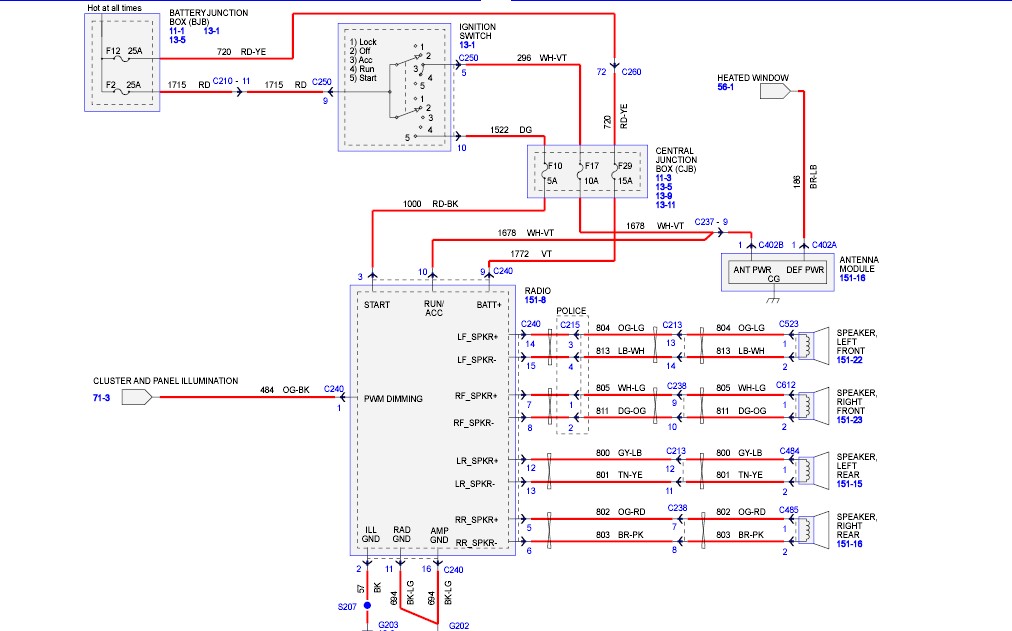This screenshot has height=631, width=1012.
Task: Click the F2 25A fuse symbol
Action: tap(121, 92)
